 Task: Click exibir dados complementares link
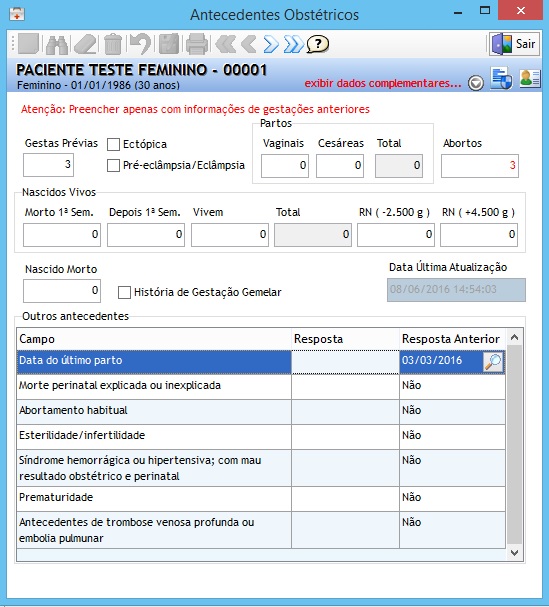pos(383,83)
